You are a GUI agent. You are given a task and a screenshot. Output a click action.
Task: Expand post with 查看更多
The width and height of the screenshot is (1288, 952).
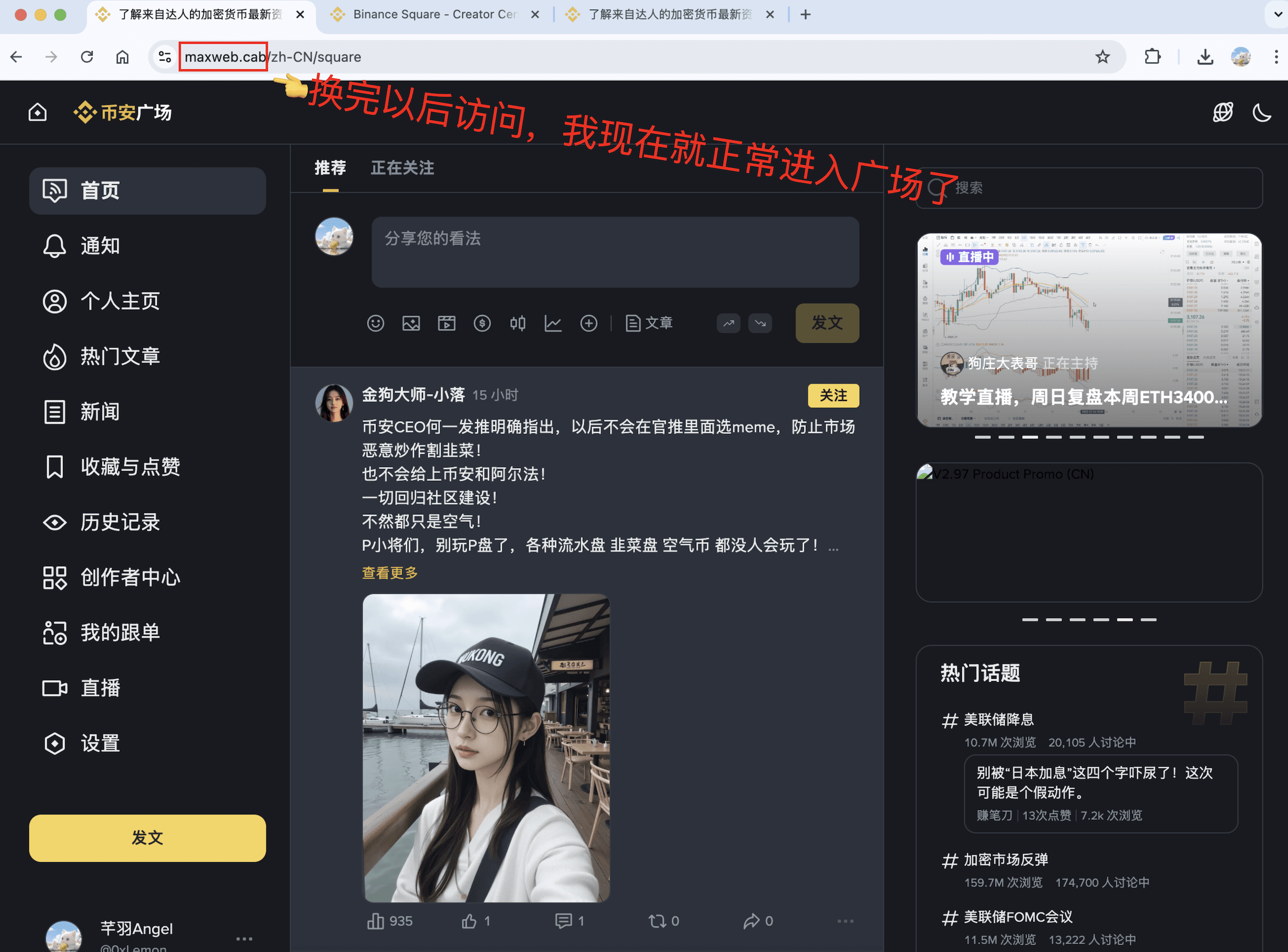390,573
